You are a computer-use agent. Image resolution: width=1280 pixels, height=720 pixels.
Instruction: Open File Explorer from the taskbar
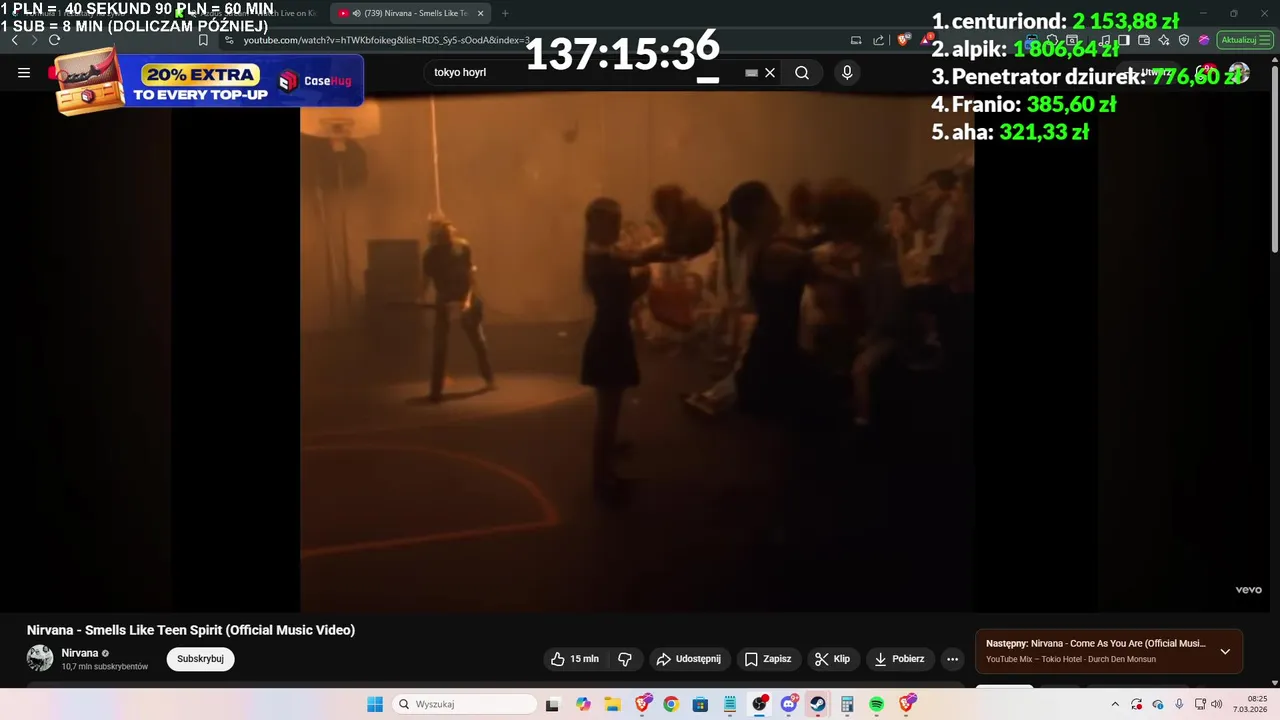612,704
